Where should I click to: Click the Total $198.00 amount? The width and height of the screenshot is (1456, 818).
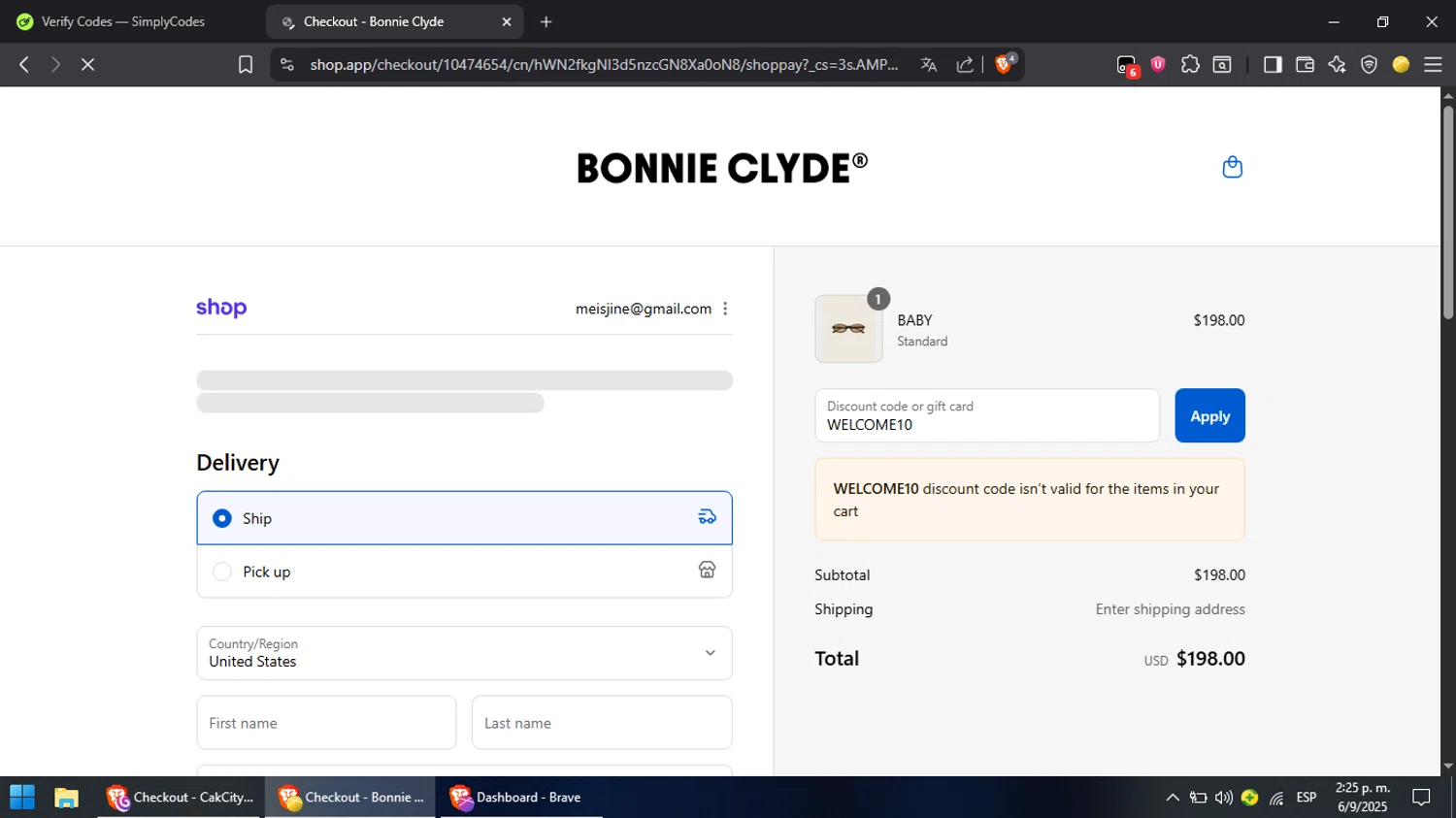pos(1210,658)
